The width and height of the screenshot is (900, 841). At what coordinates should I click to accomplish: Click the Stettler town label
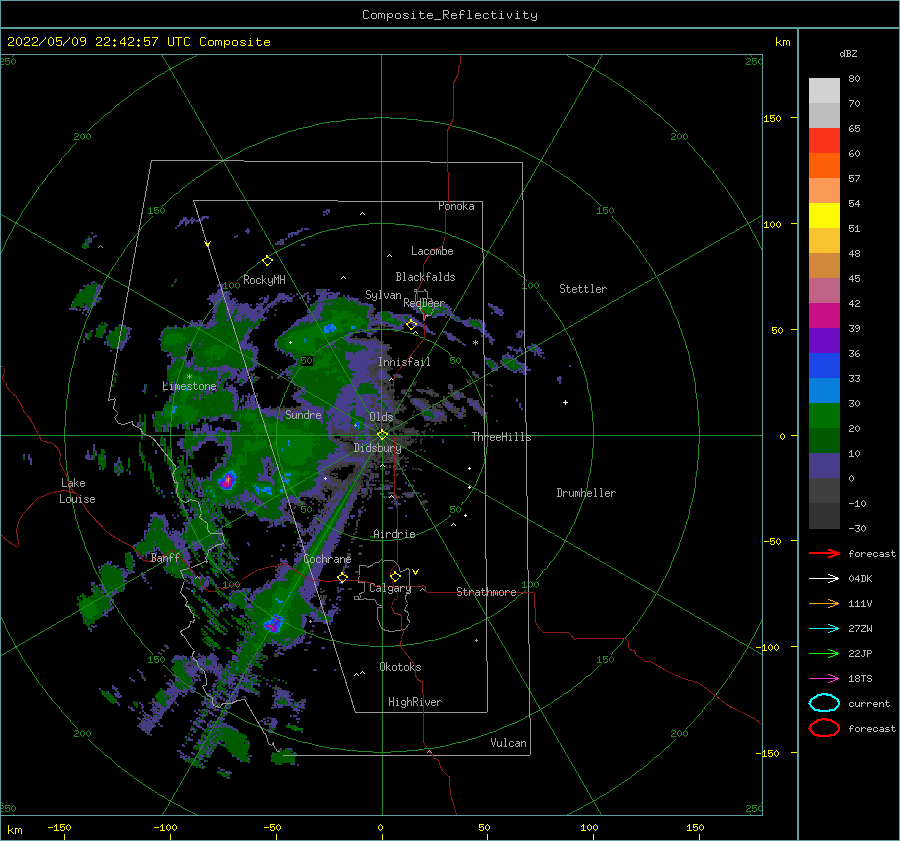(583, 289)
